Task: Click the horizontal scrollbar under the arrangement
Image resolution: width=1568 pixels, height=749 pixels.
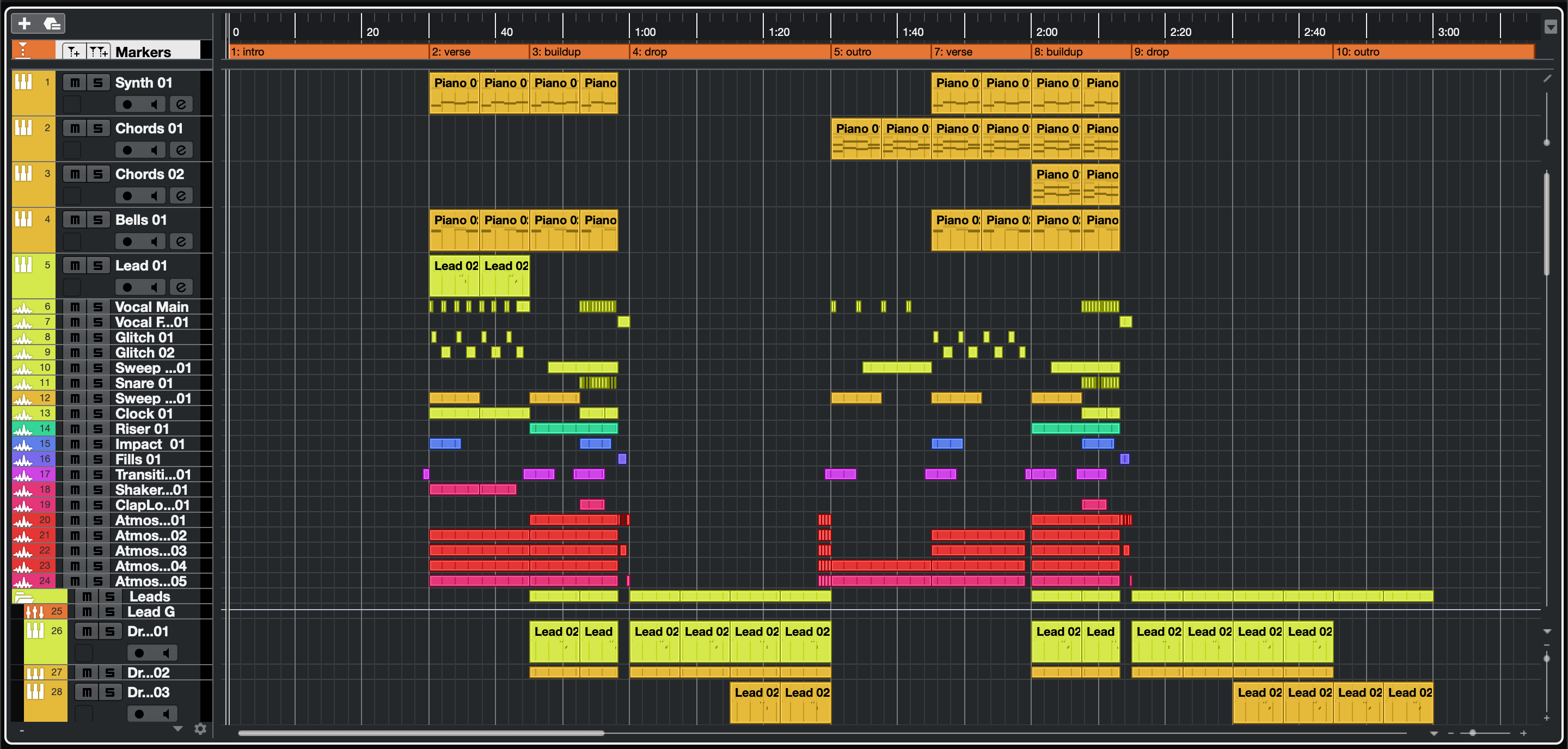Action: pyautogui.click(x=421, y=733)
